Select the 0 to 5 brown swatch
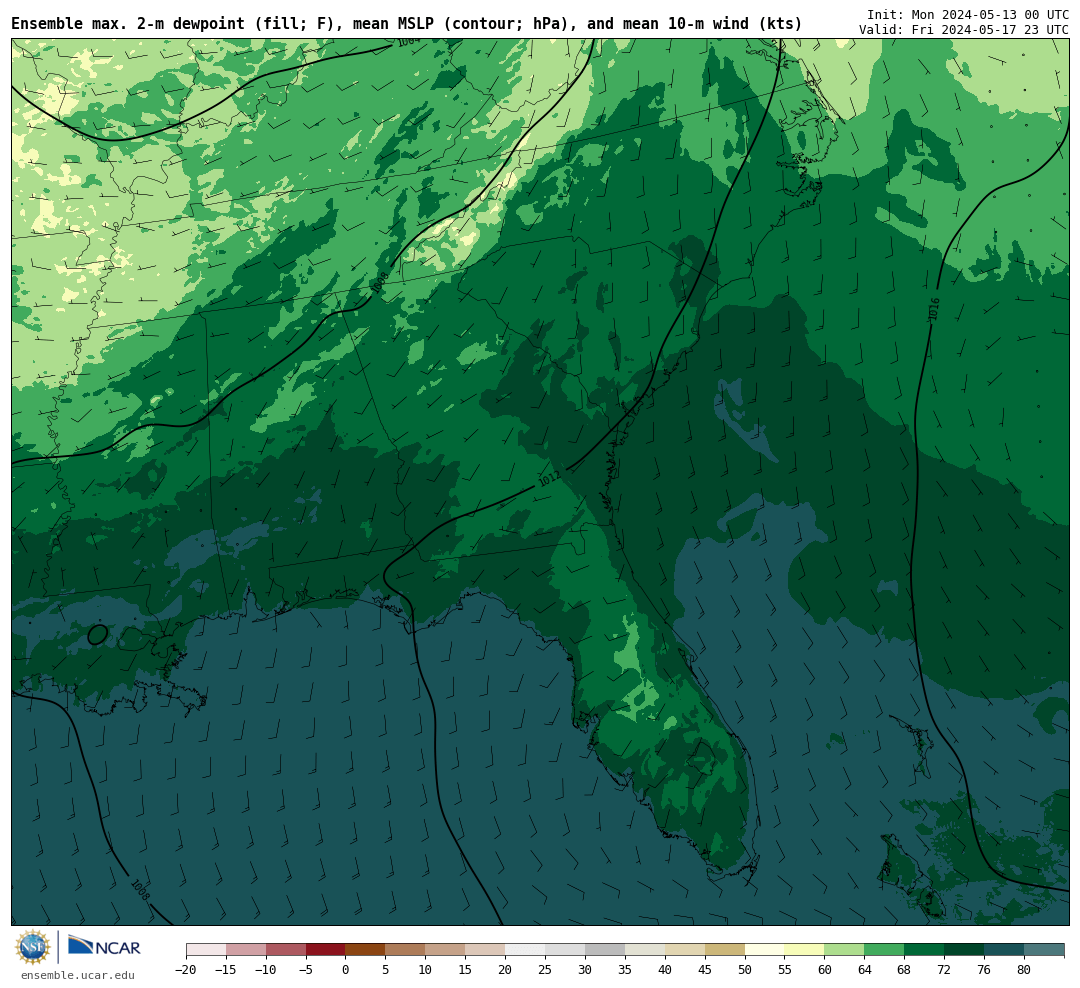The height and width of the screenshot is (988, 1080). coord(366,950)
